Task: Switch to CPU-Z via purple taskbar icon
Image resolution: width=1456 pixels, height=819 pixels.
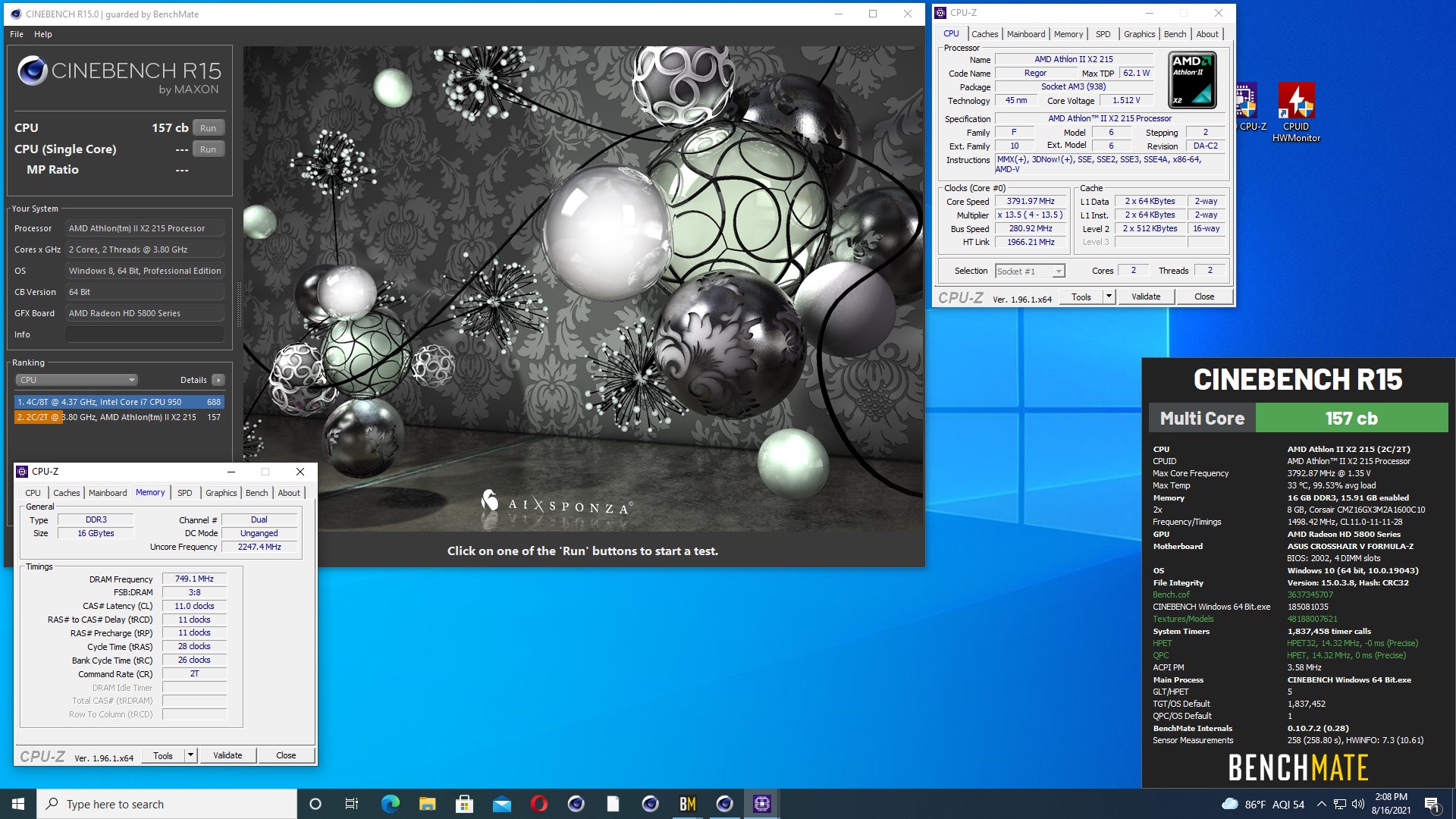Action: 761,804
